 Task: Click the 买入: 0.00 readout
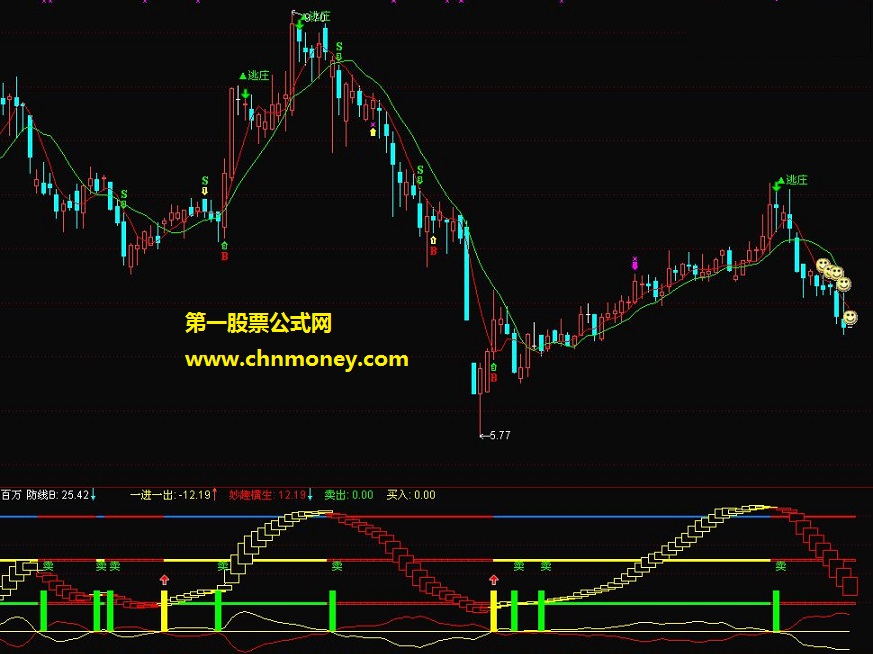(x=411, y=495)
